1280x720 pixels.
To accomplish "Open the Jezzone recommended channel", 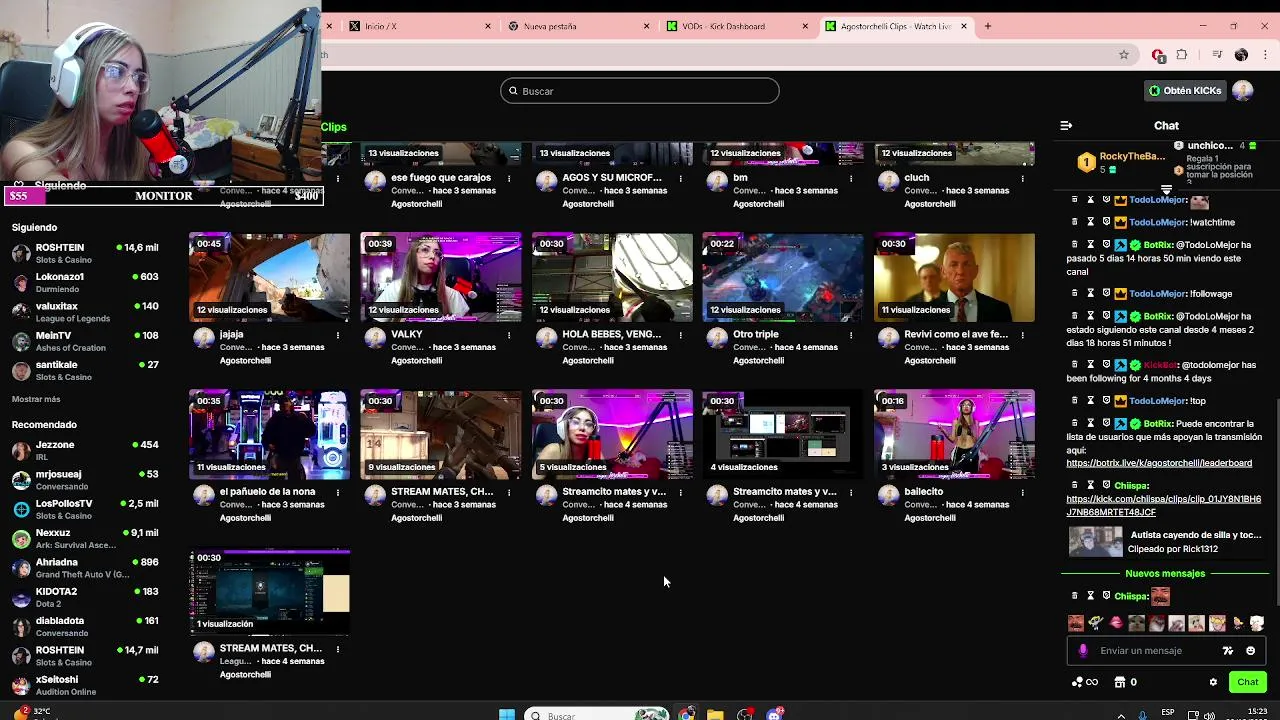I will 85,450.
